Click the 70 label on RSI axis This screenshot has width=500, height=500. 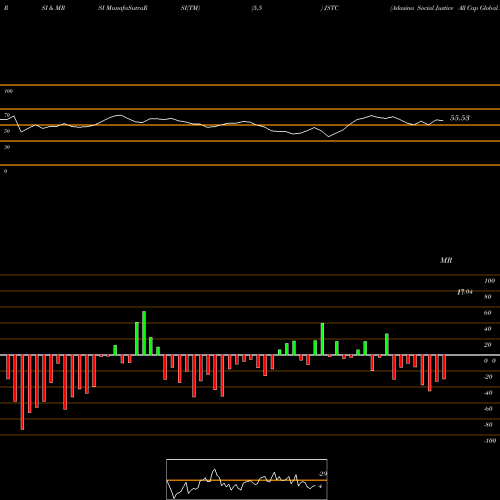pyautogui.click(x=7, y=115)
